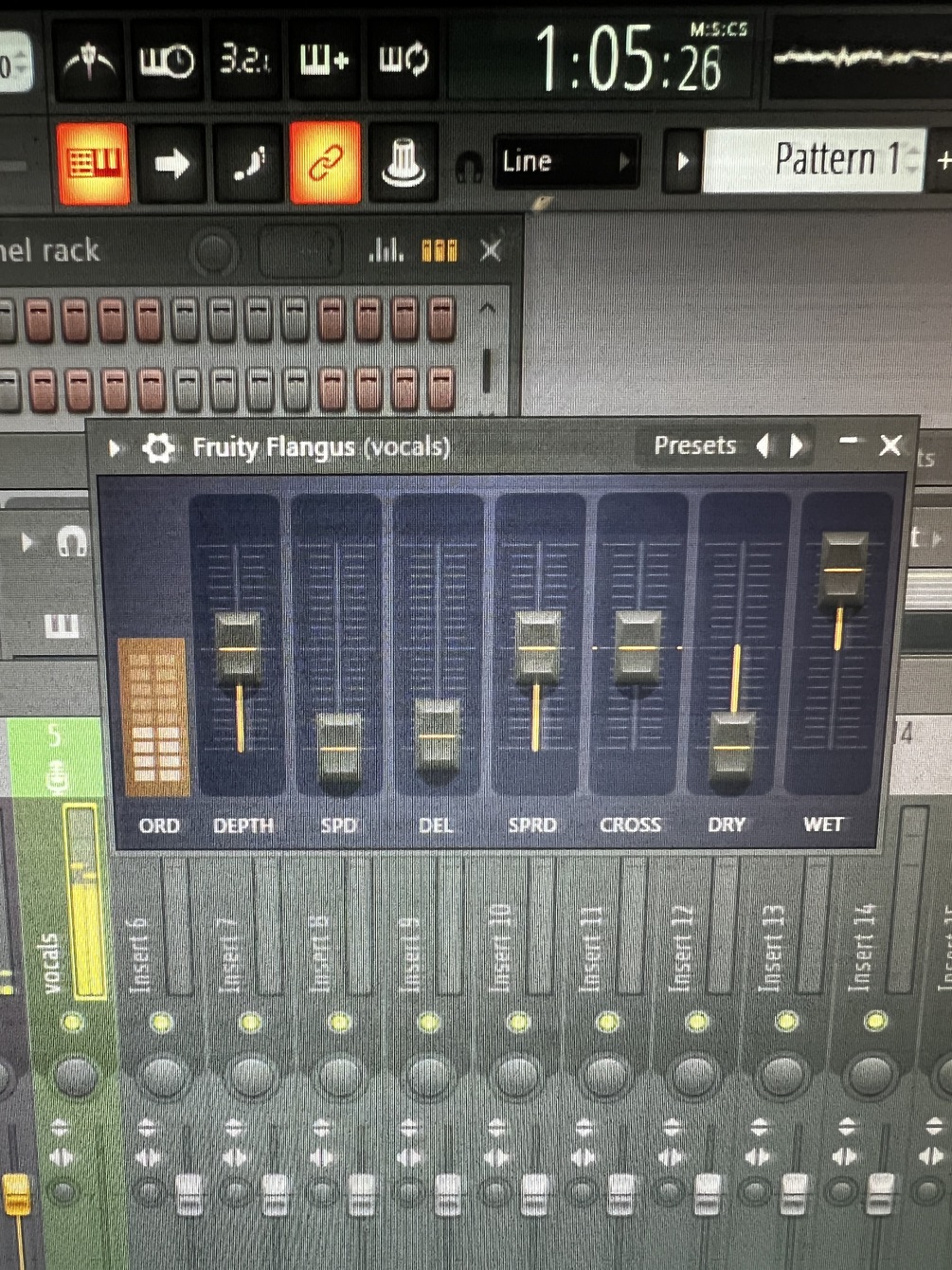This screenshot has width=952, height=1270.
Task: Mute the Insert 8 mixer track
Action: 340,1023
